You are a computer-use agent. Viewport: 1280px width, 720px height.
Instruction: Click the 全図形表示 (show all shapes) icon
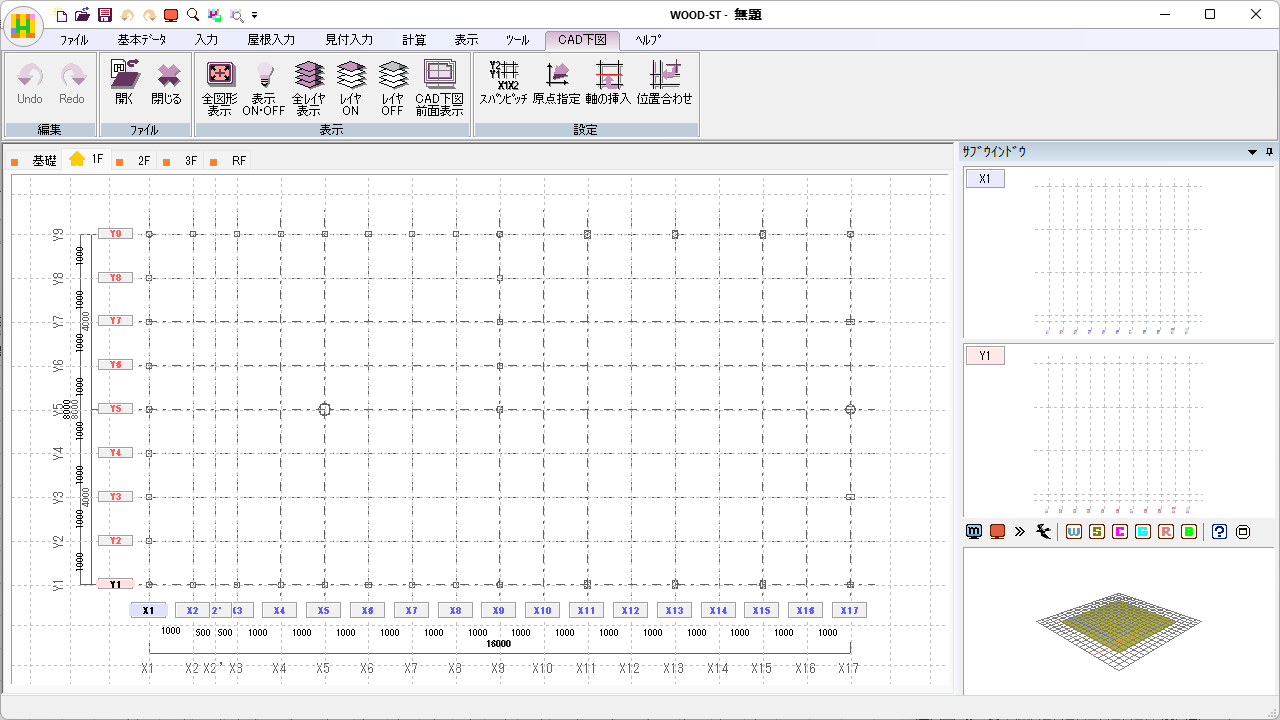[x=219, y=87]
